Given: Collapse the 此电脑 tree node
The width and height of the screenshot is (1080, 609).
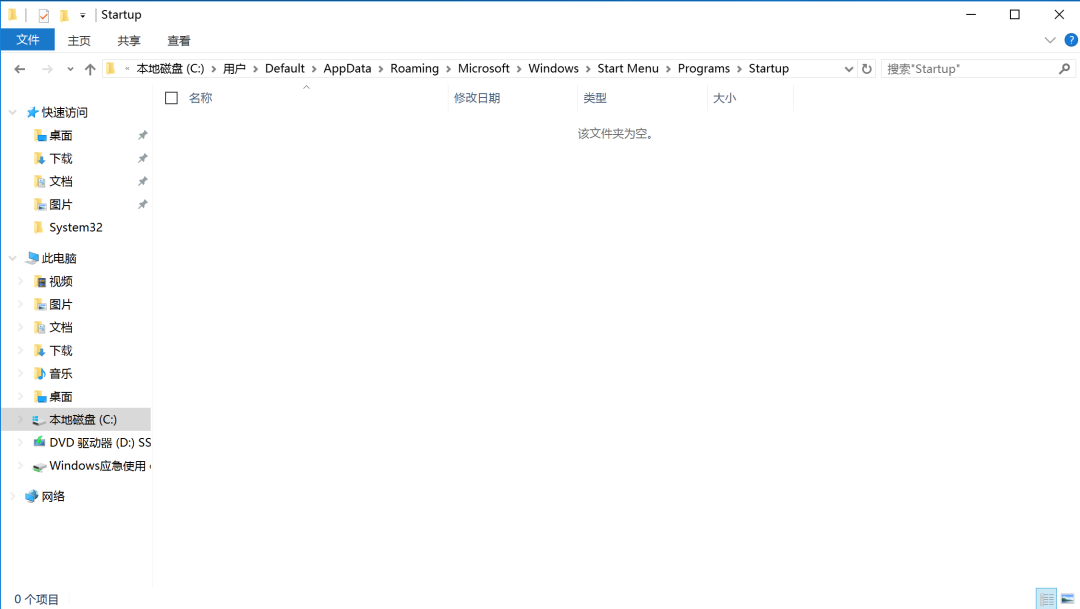Looking at the screenshot, I should tap(12, 258).
